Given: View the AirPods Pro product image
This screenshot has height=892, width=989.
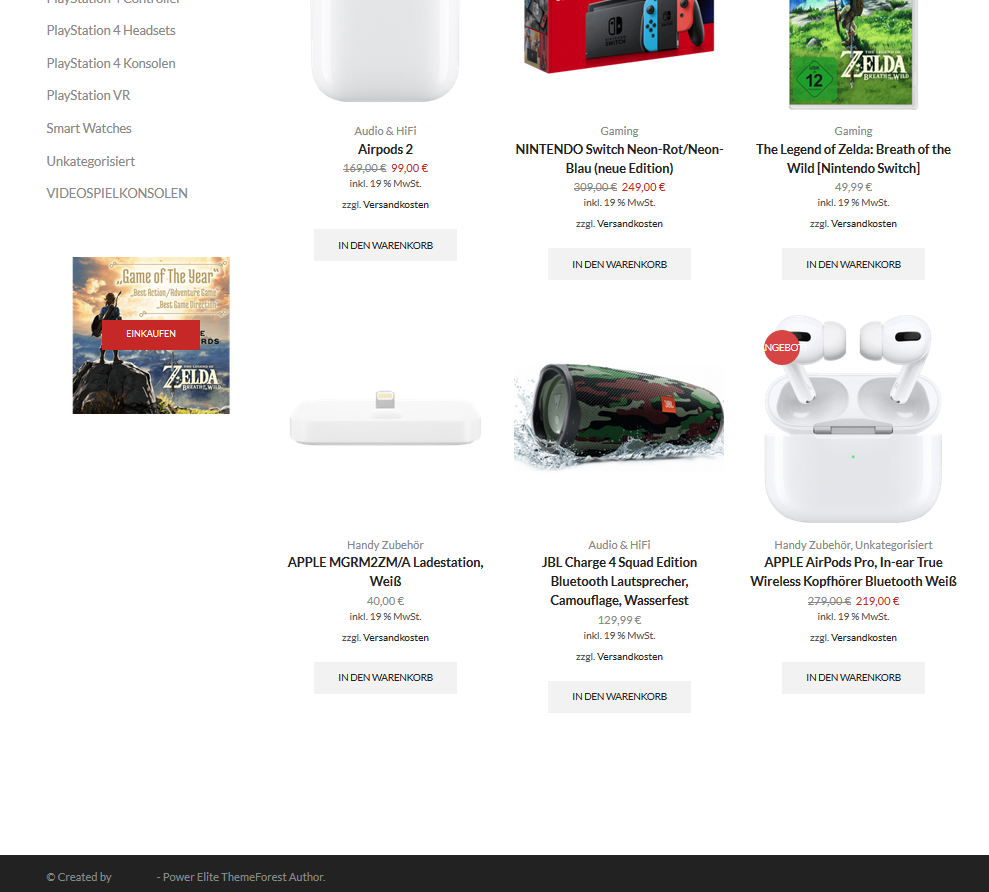Looking at the screenshot, I should [x=853, y=419].
